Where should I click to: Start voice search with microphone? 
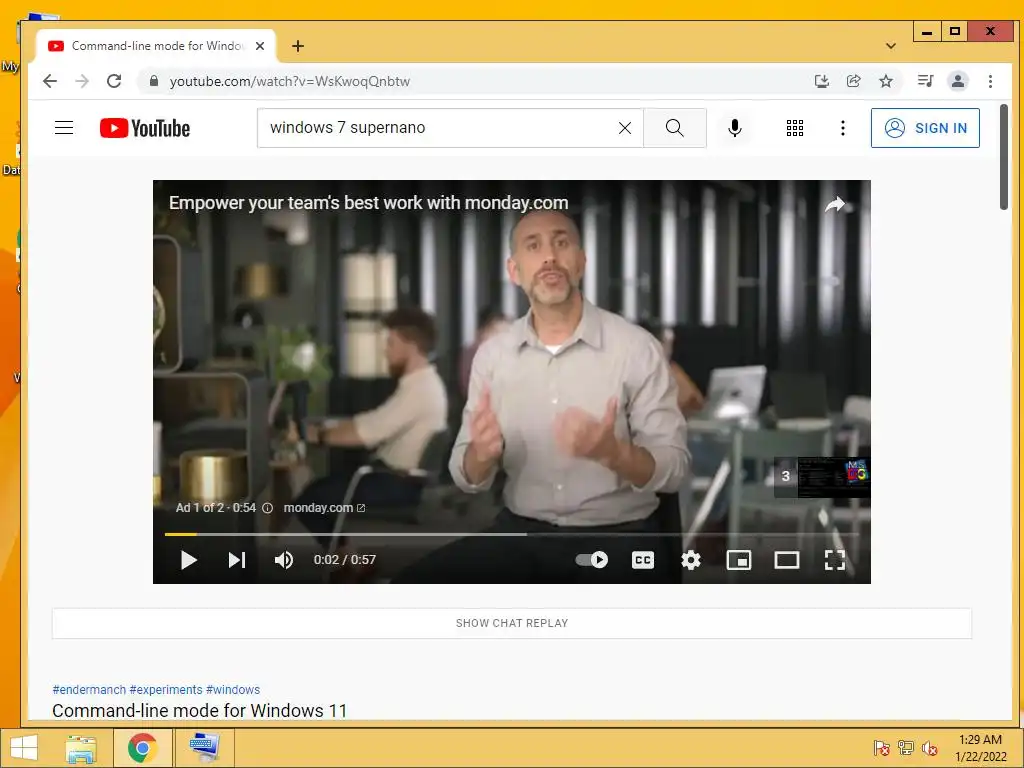point(735,128)
